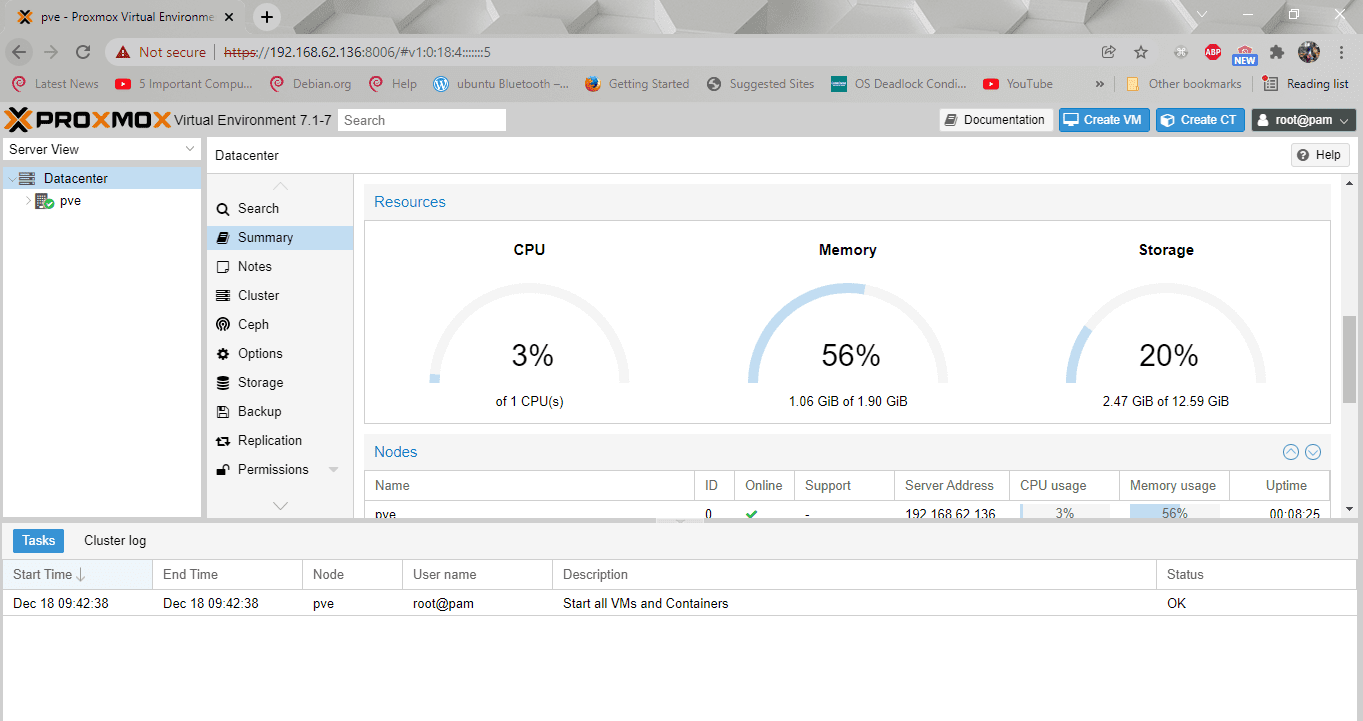The height and width of the screenshot is (721, 1363).
Task: Open the Server View dropdown
Action: point(102,149)
